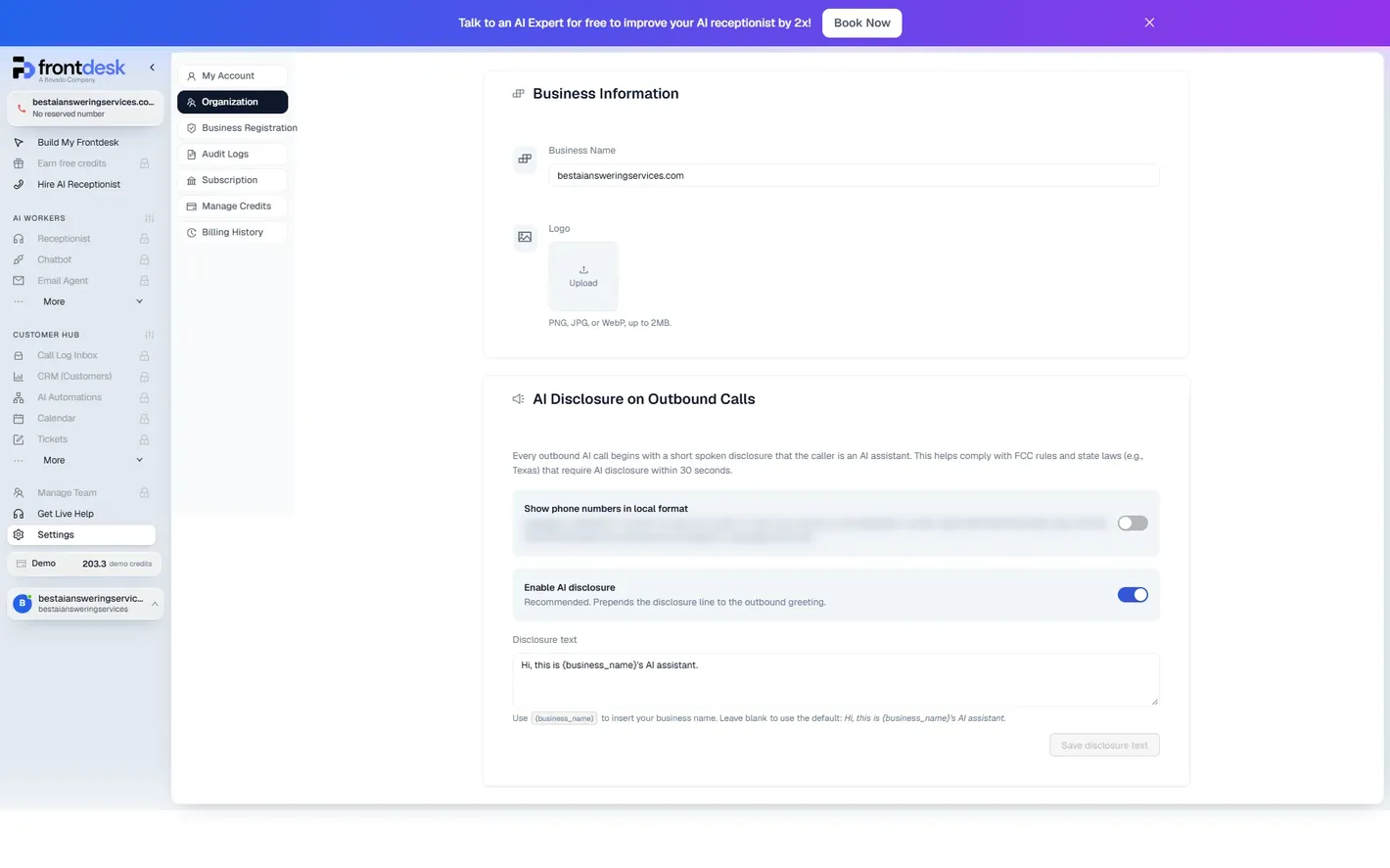Click the lock icon beside Earn free credits
Image resolution: width=1390 pixels, height=868 pixels.
(x=144, y=163)
